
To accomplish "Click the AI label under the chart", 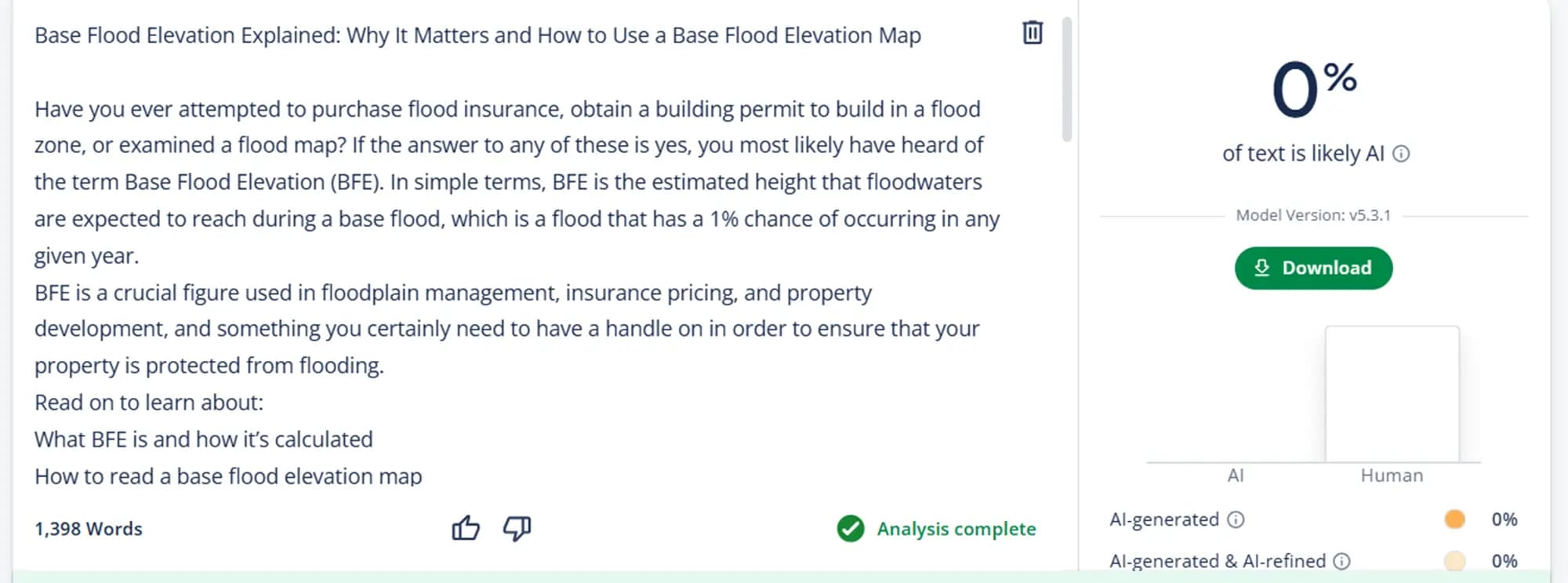I will tap(1236, 476).
